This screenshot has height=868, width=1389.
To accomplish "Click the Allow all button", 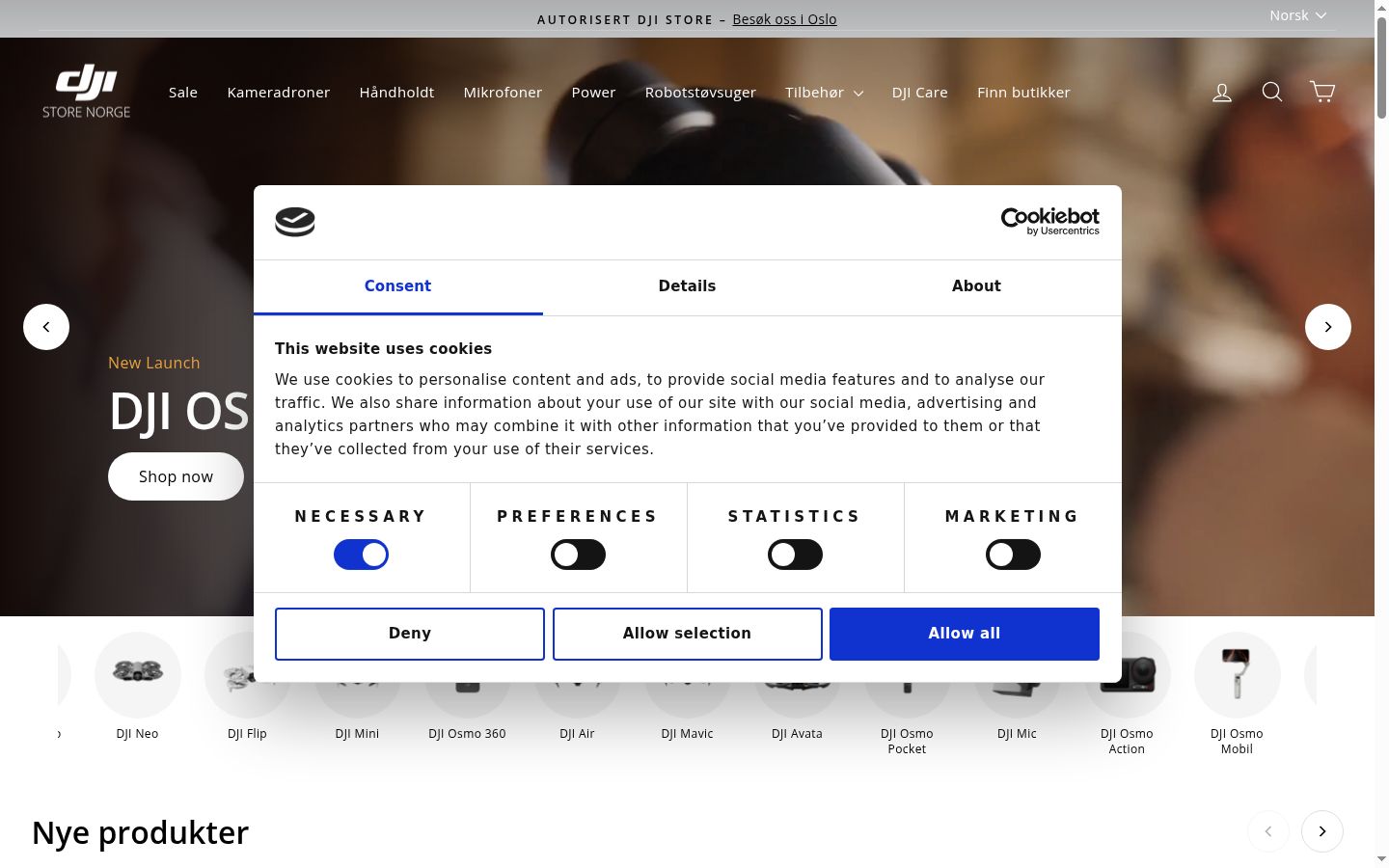I will 965,634.
